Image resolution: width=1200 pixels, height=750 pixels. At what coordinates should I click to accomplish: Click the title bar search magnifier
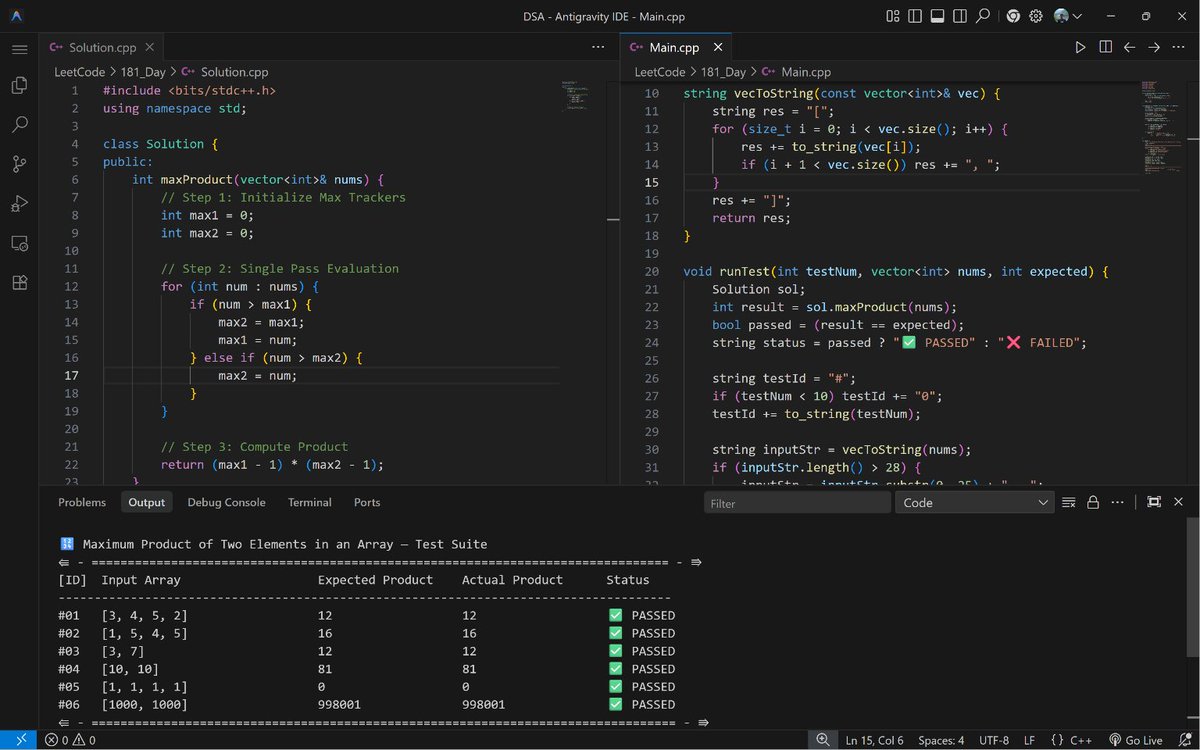[983, 16]
